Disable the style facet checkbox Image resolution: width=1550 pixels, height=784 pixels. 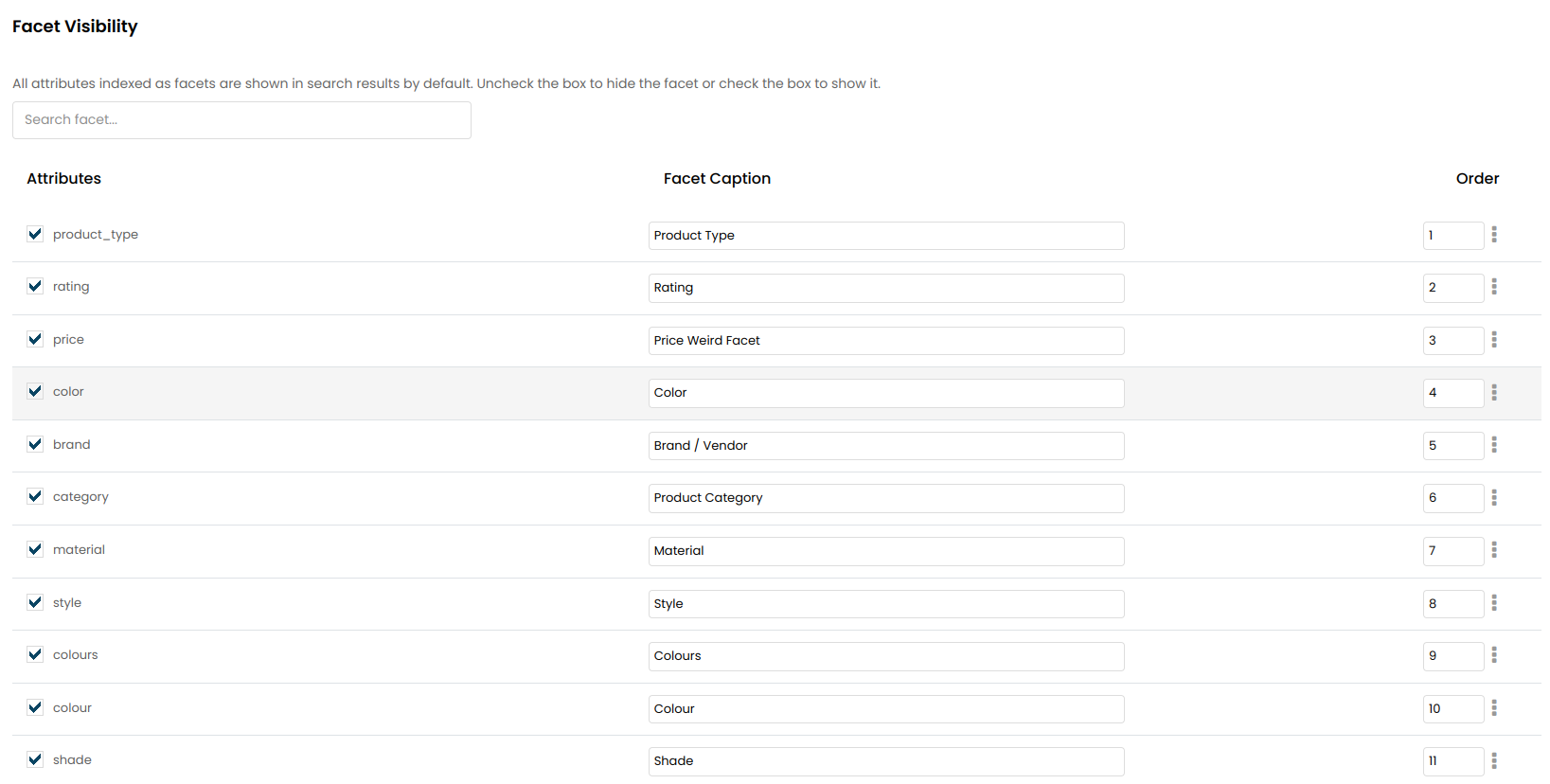pyautogui.click(x=35, y=602)
